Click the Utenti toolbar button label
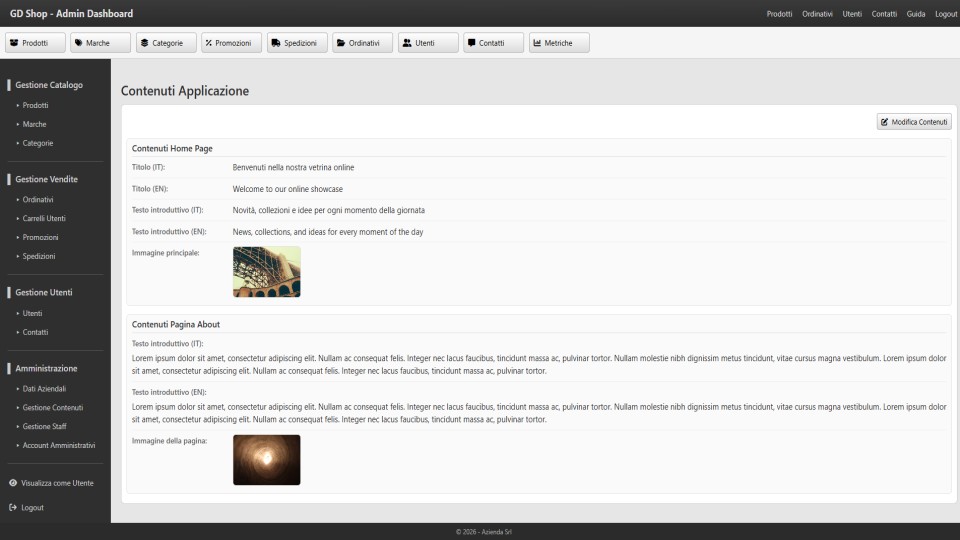This screenshot has height=540, width=960. (425, 43)
